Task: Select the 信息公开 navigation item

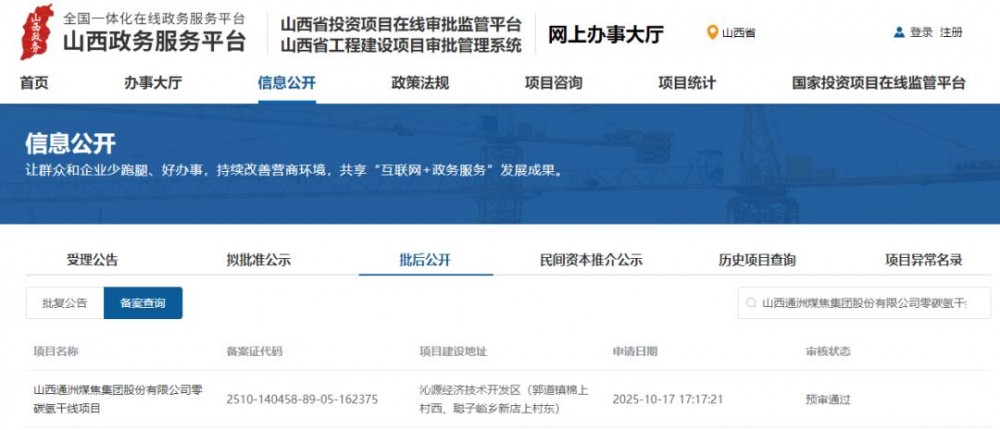Action: [x=286, y=83]
